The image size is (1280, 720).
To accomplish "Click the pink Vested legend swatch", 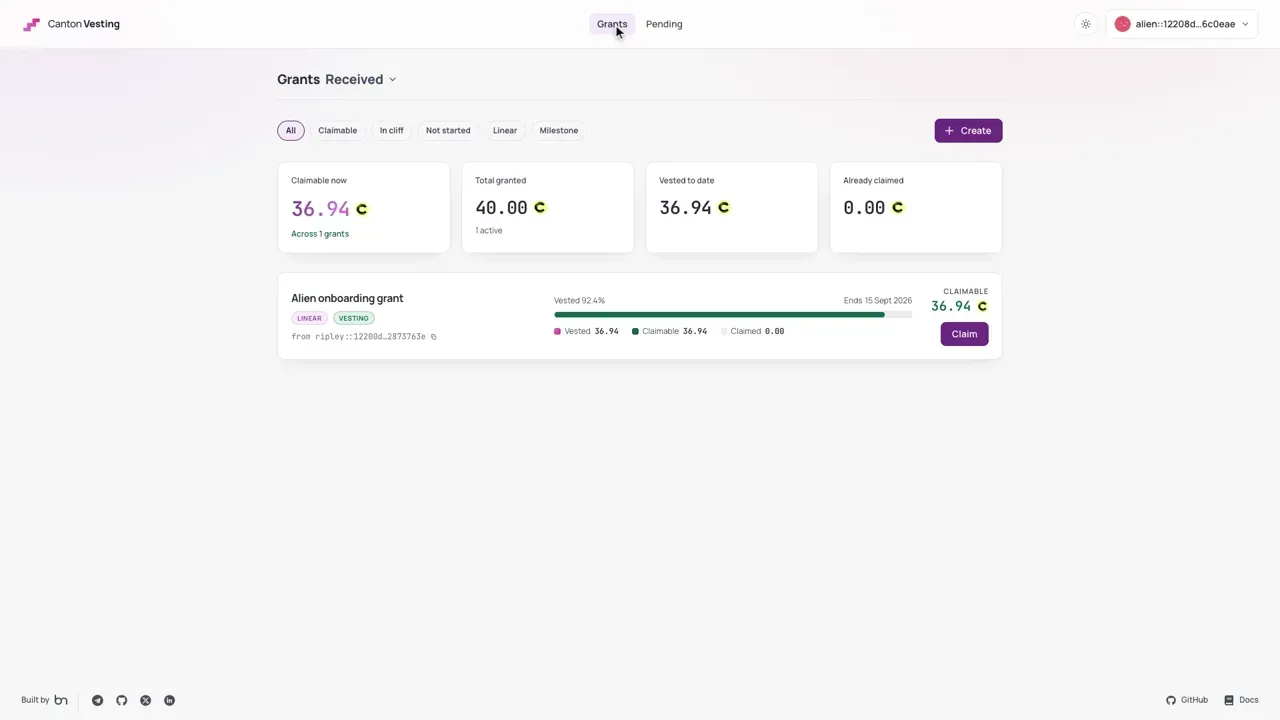I will coord(557,331).
